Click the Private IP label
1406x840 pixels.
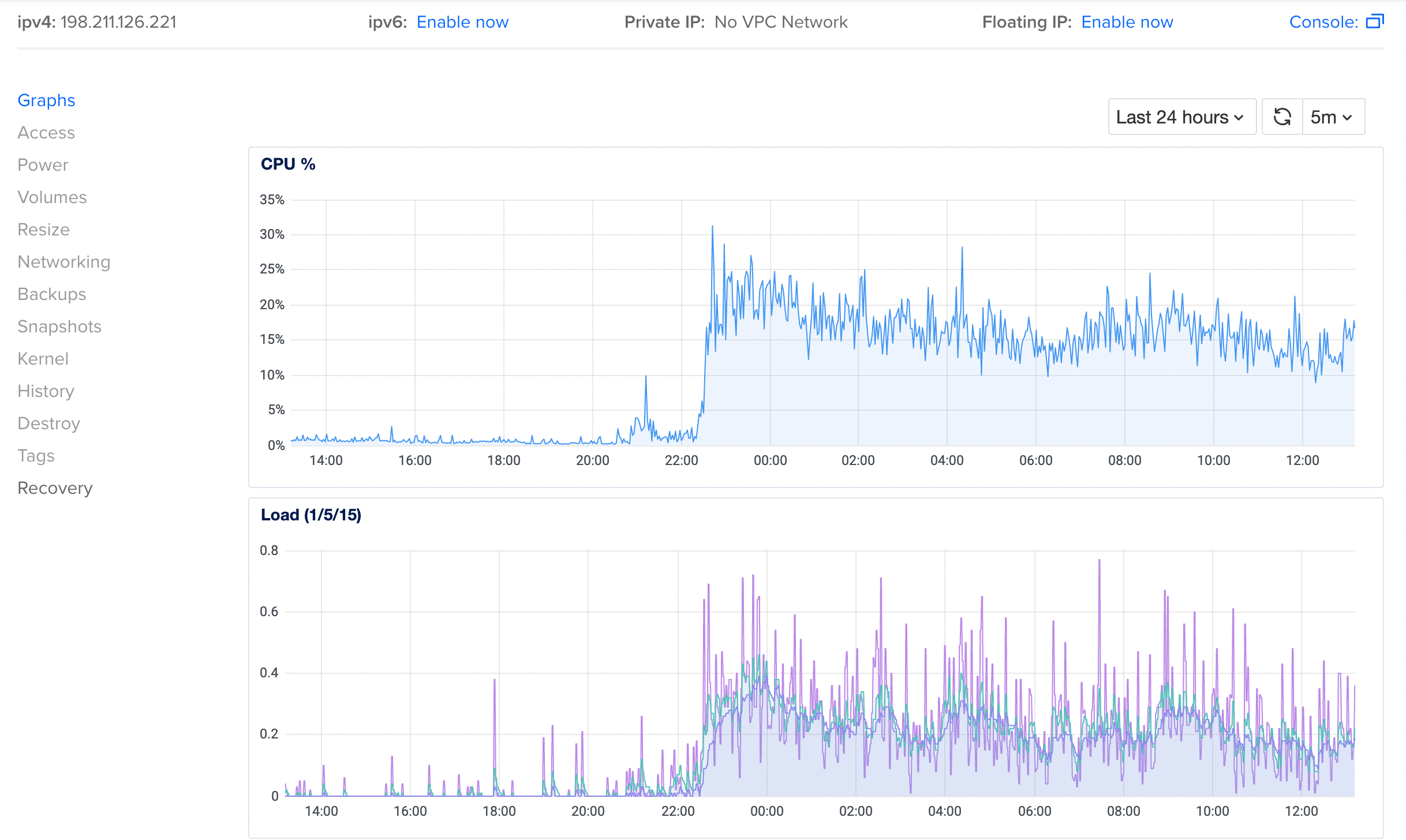pos(664,22)
